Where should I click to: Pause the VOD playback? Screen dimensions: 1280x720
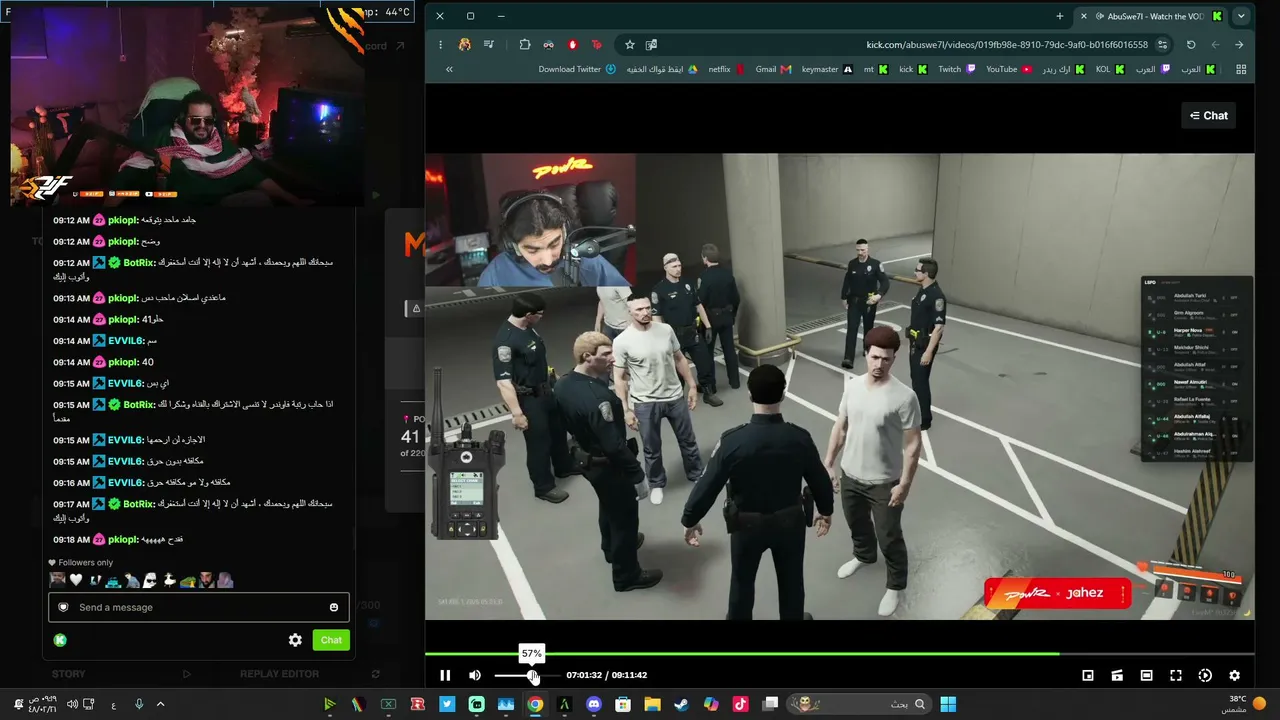(445, 676)
